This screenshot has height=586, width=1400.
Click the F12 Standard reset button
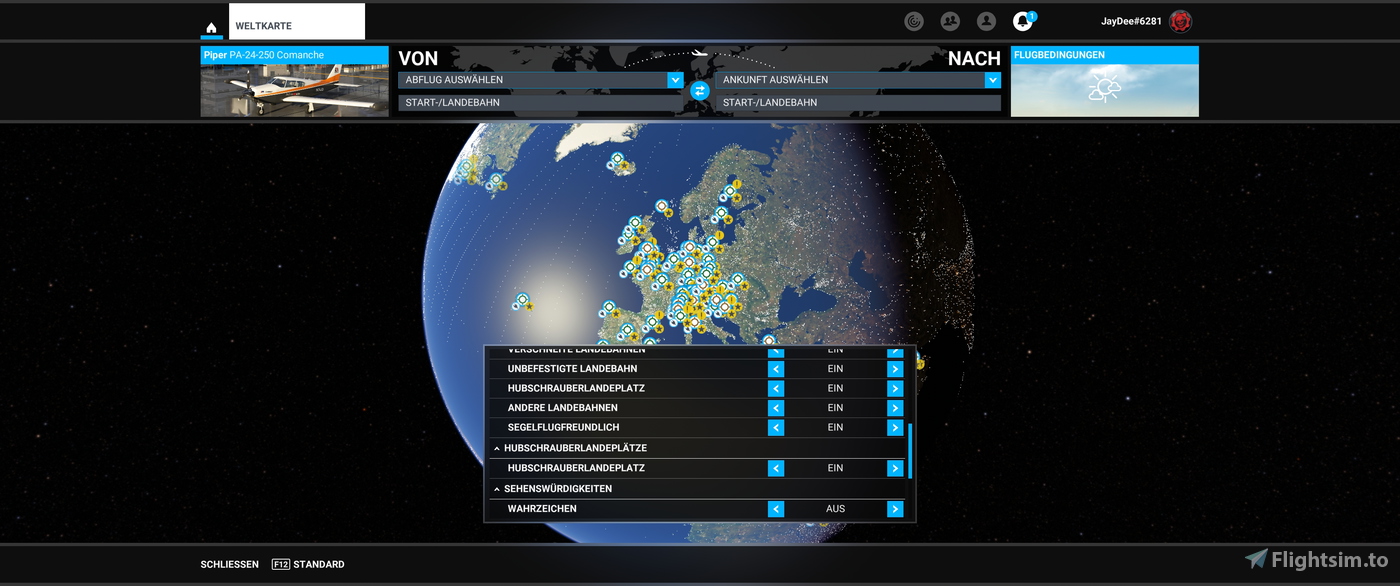pyautogui.click(x=308, y=564)
